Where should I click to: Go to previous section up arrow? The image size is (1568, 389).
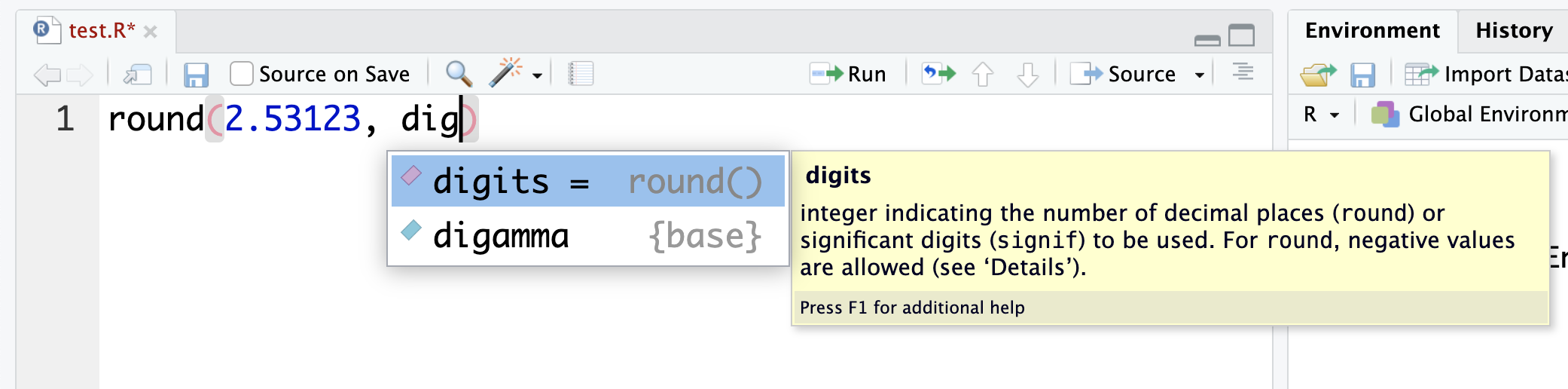click(x=983, y=75)
